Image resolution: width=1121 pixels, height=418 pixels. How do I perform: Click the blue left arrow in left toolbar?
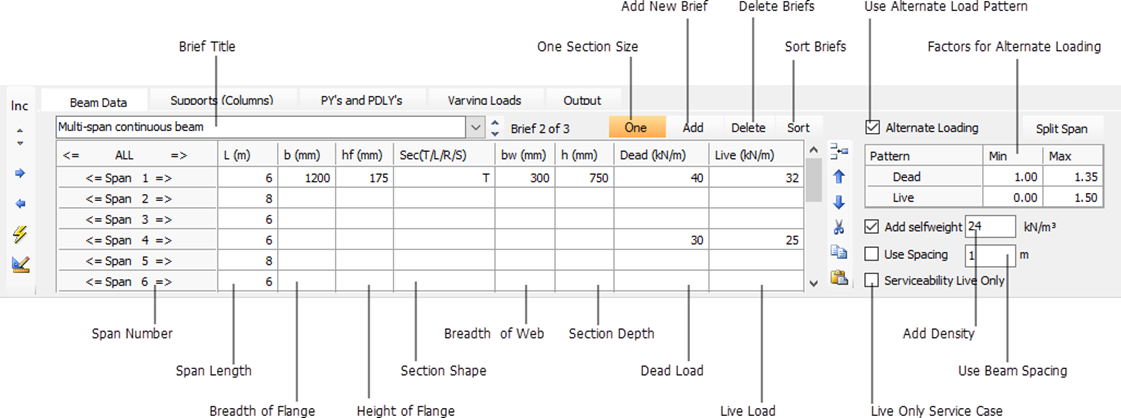(x=20, y=204)
